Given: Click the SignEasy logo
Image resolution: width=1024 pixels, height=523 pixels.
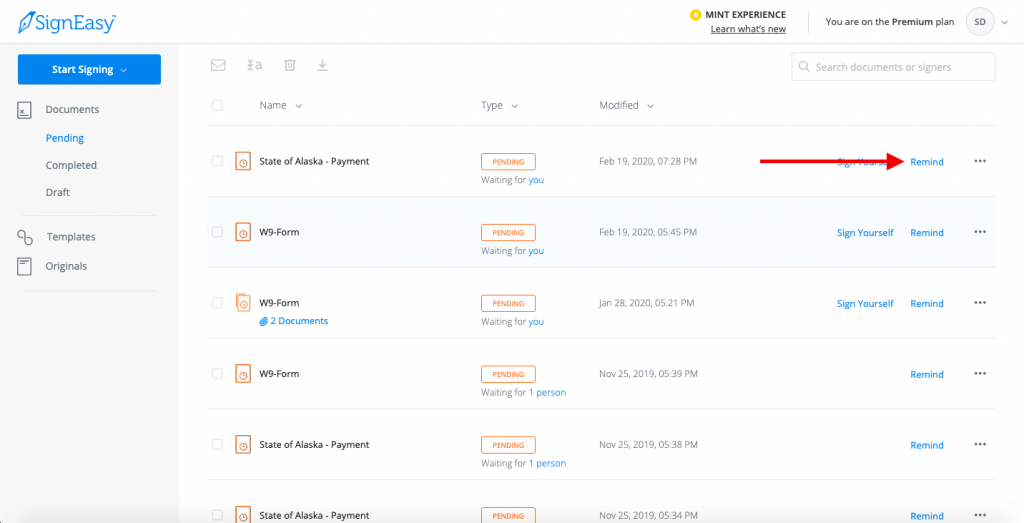Looking at the screenshot, I should pyautogui.click(x=67, y=22).
